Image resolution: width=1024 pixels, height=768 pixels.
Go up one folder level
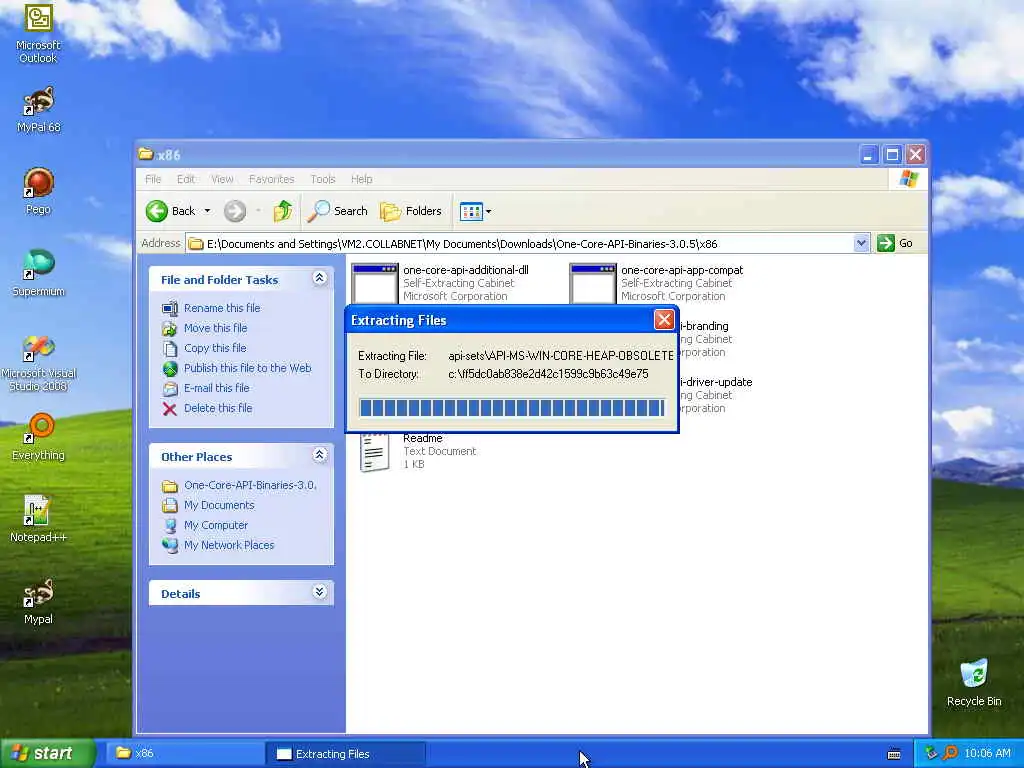click(x=283, y=211)
